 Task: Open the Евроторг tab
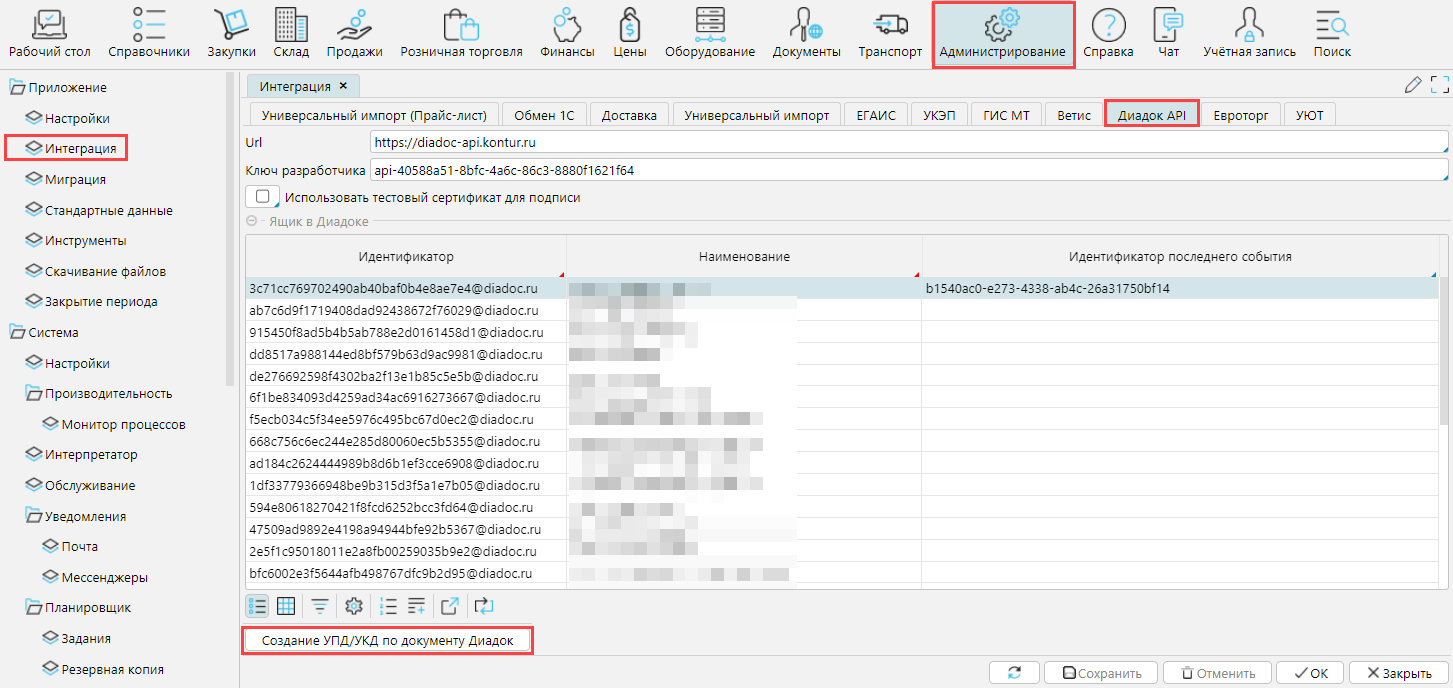1240,115
